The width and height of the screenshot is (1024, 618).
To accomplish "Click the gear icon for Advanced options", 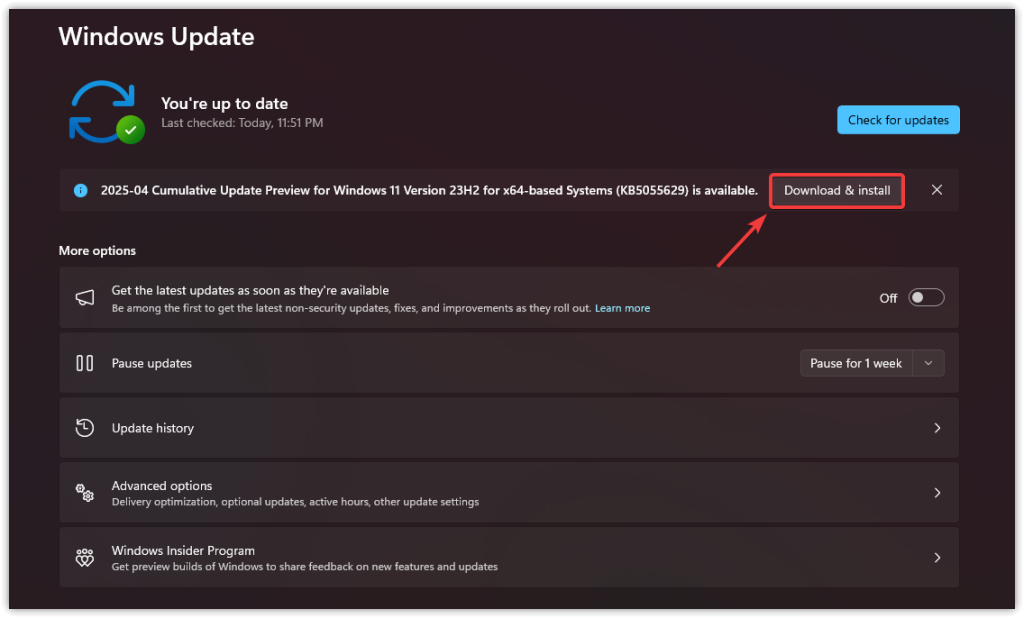I will [85, 492].
